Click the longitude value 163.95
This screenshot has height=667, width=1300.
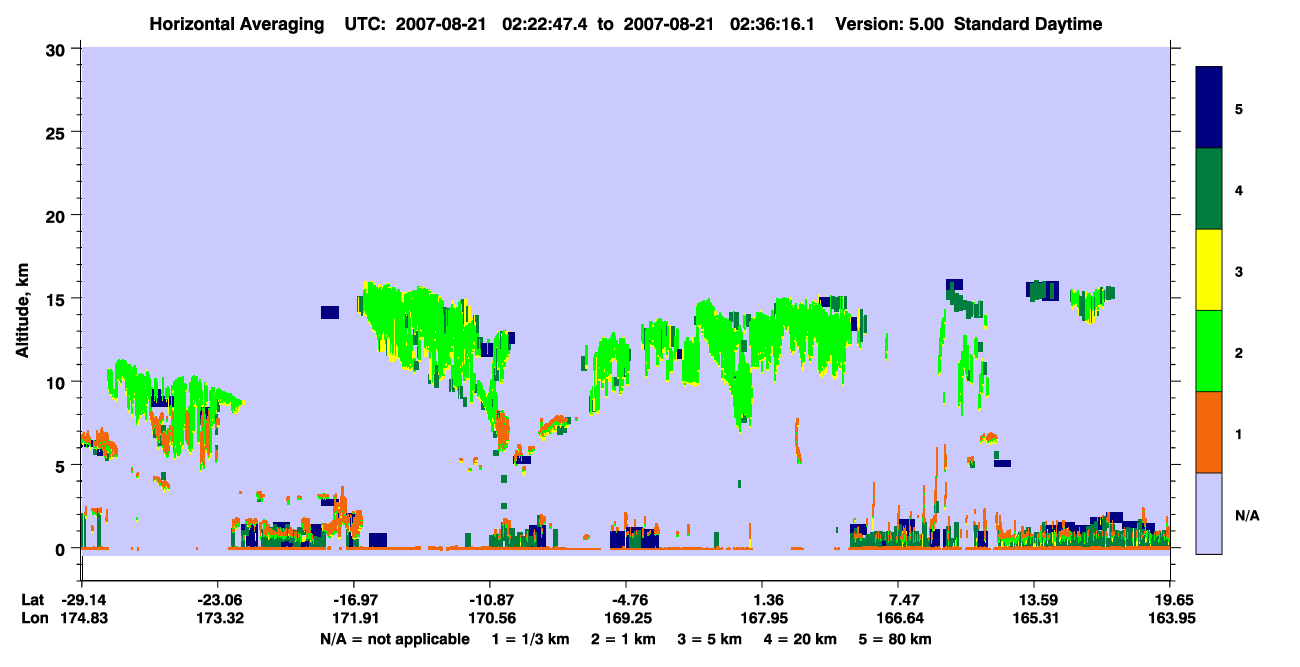point(1170,618)
